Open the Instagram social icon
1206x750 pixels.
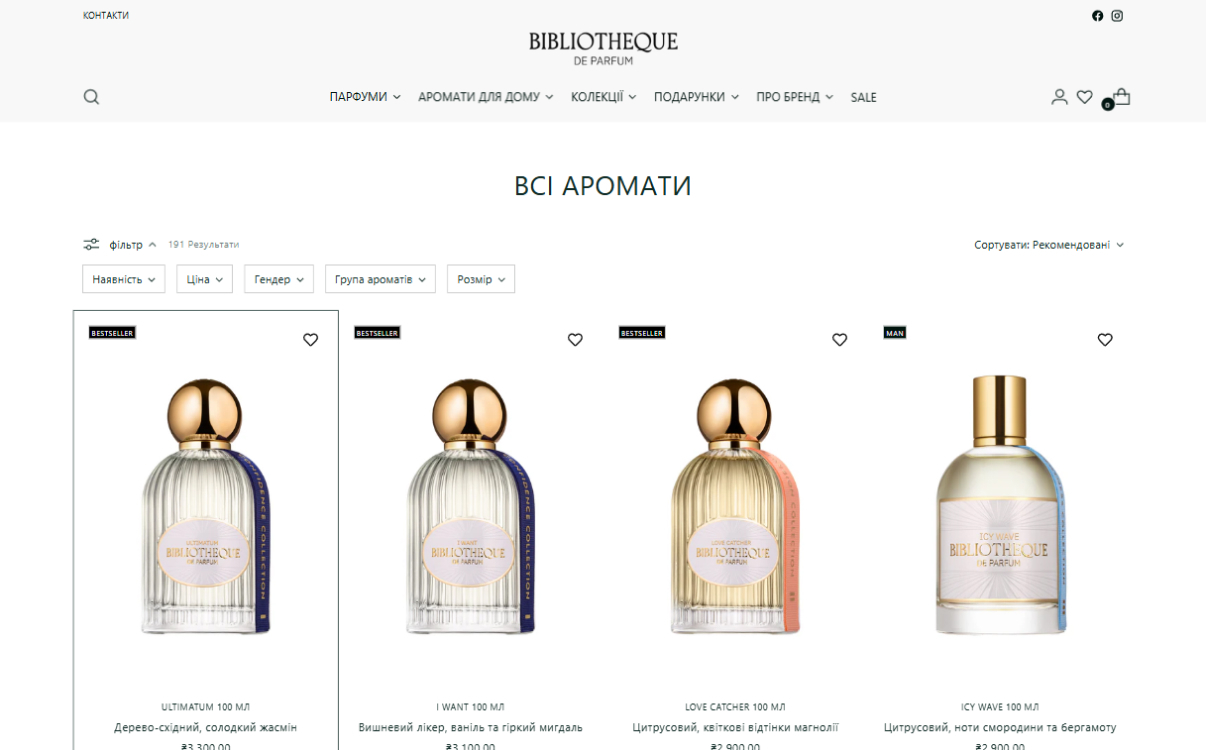(x=1117, y=16)
